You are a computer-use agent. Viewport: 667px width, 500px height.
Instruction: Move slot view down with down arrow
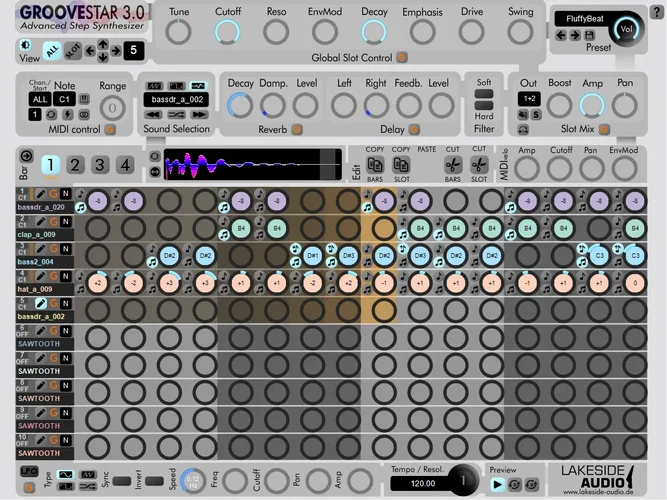click(x=103, y=57)
